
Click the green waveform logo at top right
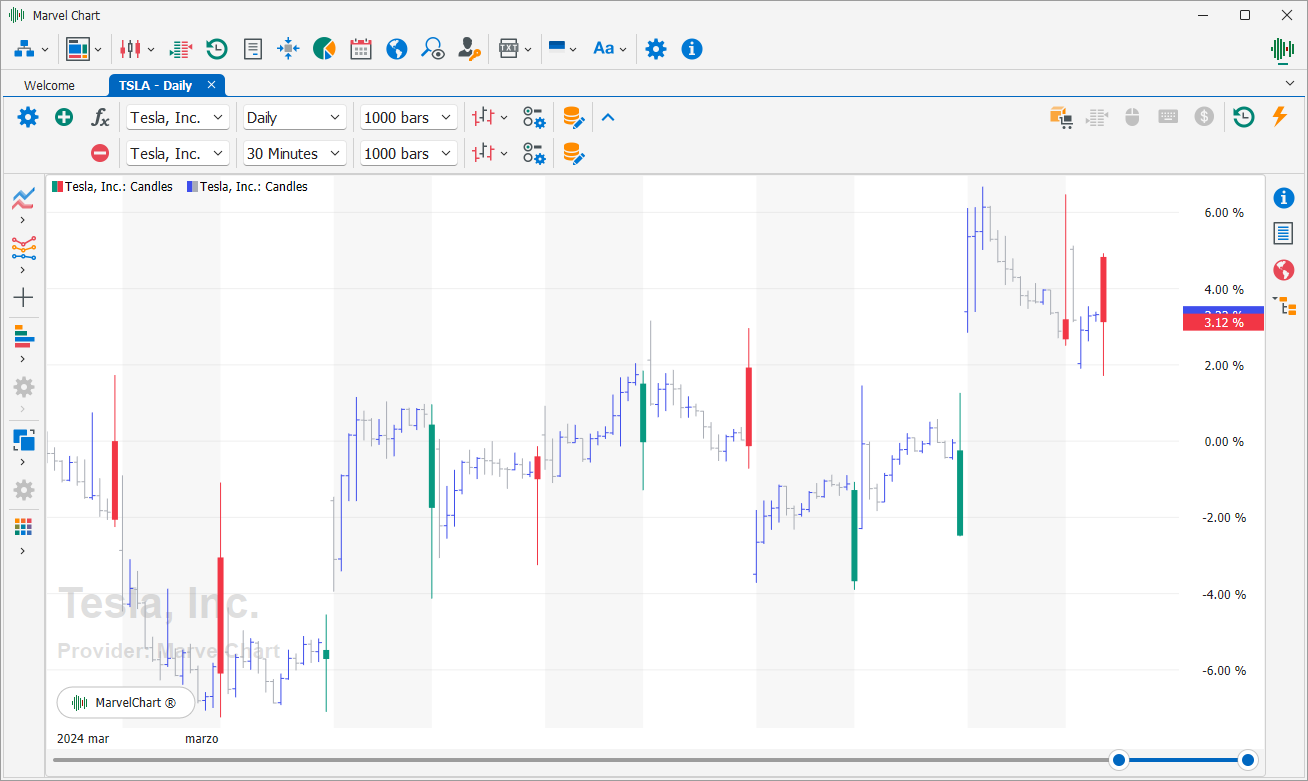point(1283,48)
